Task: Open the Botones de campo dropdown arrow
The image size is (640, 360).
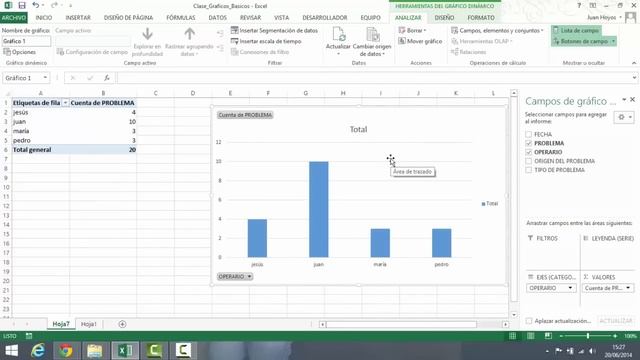Action: tap(613, 41)
